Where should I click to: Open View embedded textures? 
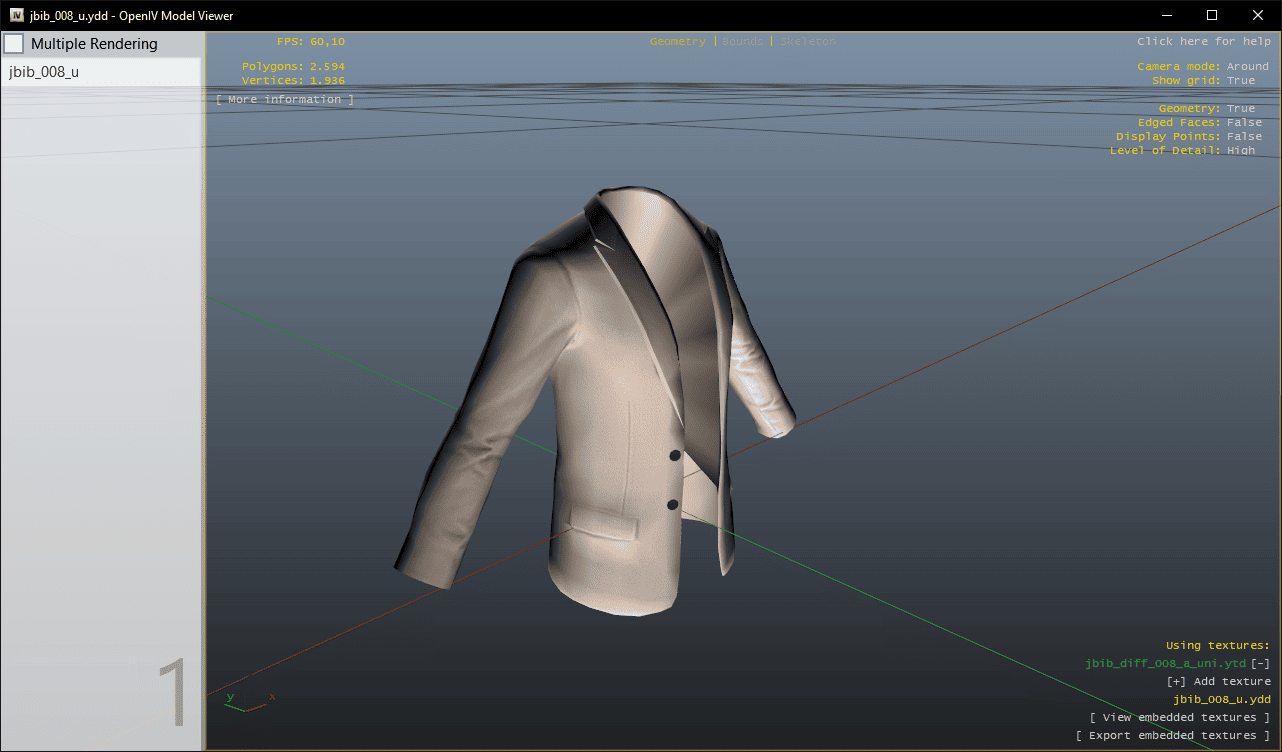[1180, 718]
